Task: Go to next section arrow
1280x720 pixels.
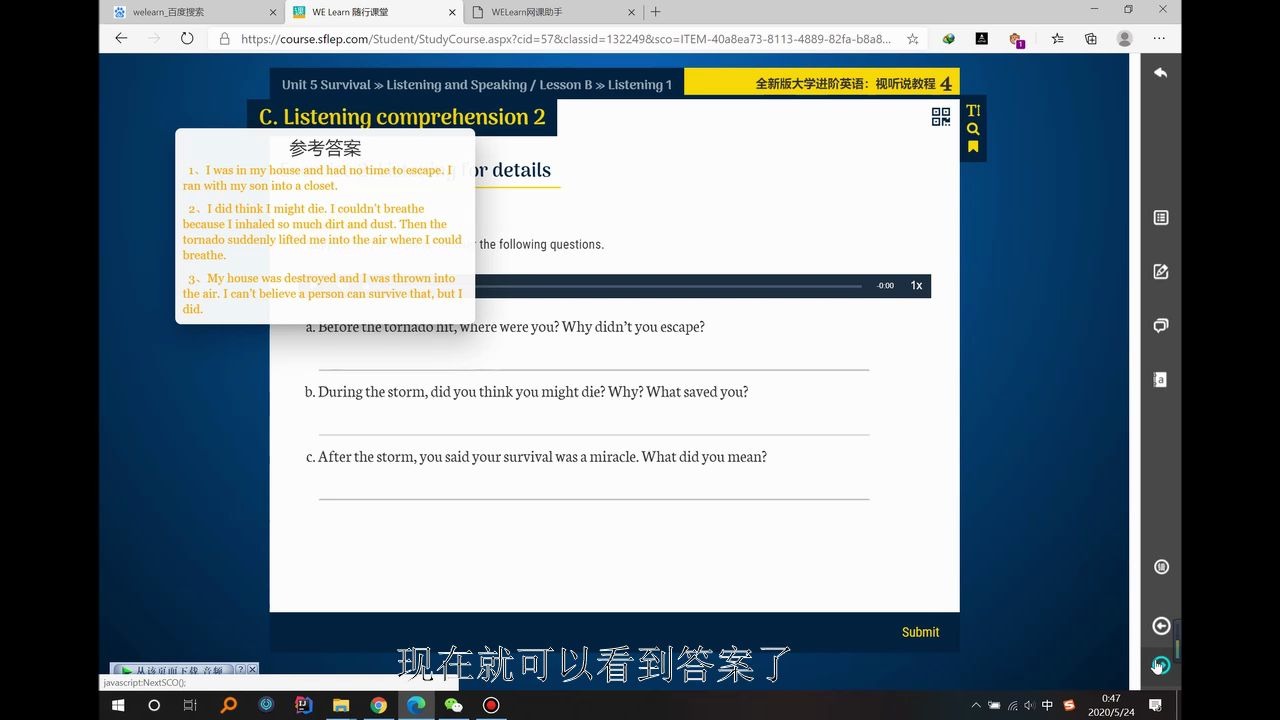Action: click(1161, 665)
